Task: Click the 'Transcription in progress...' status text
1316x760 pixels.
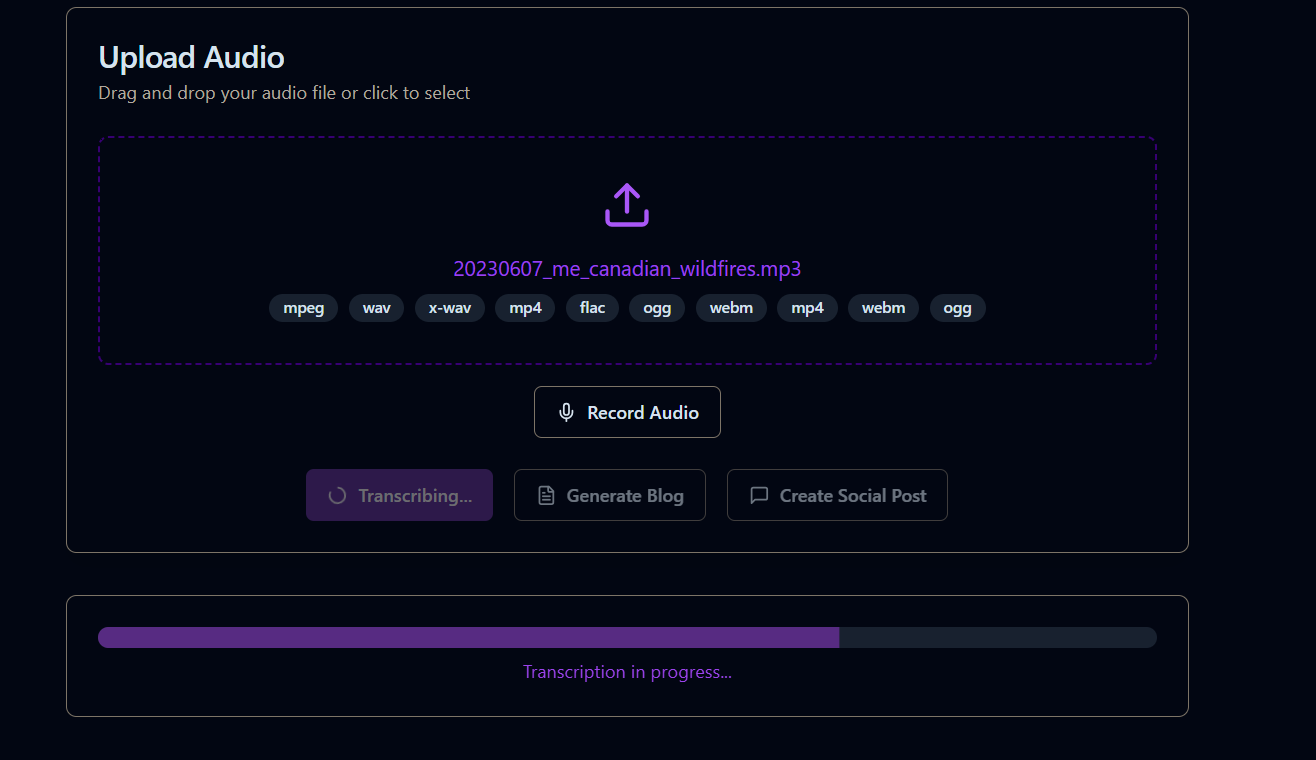Action: click(627, 672)
